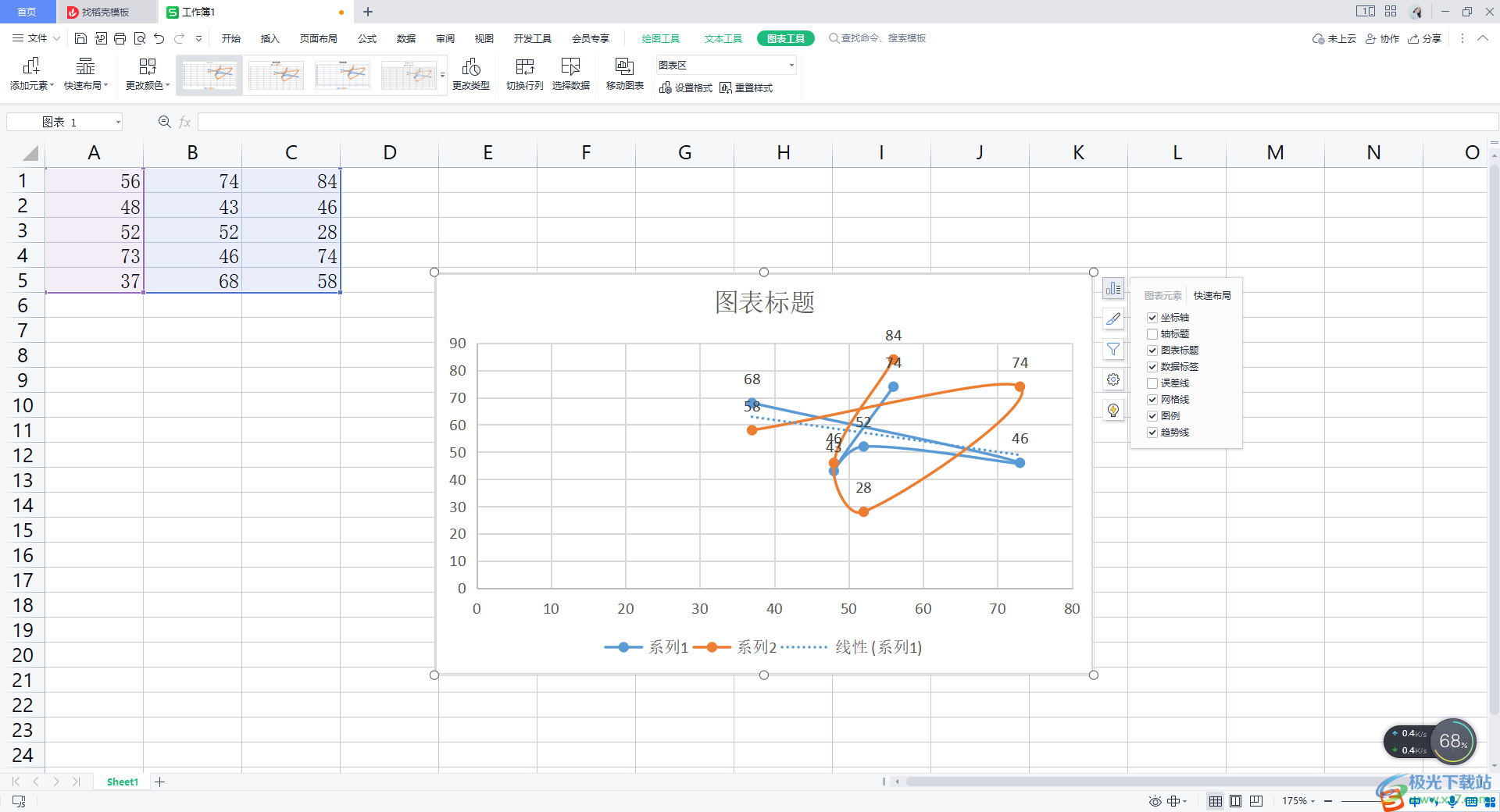The width and height of the screenshot is (1500, 812).
Task: Click the Save icon in quick toolbar
Action: point(80,38)
